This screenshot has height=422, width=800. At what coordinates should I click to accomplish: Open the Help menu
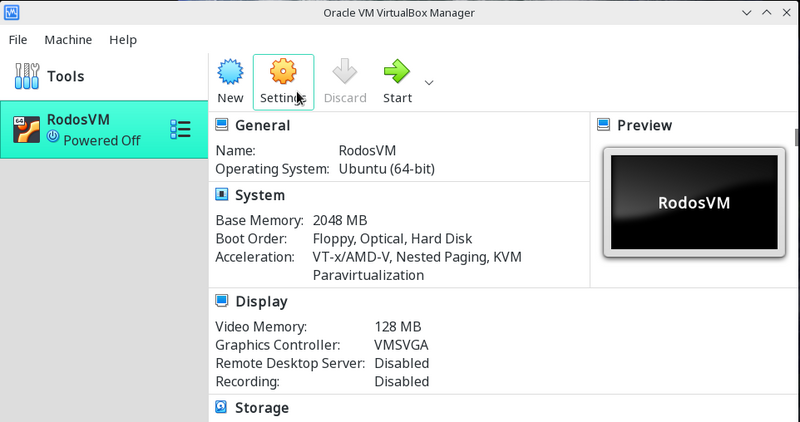click(123, 40)
